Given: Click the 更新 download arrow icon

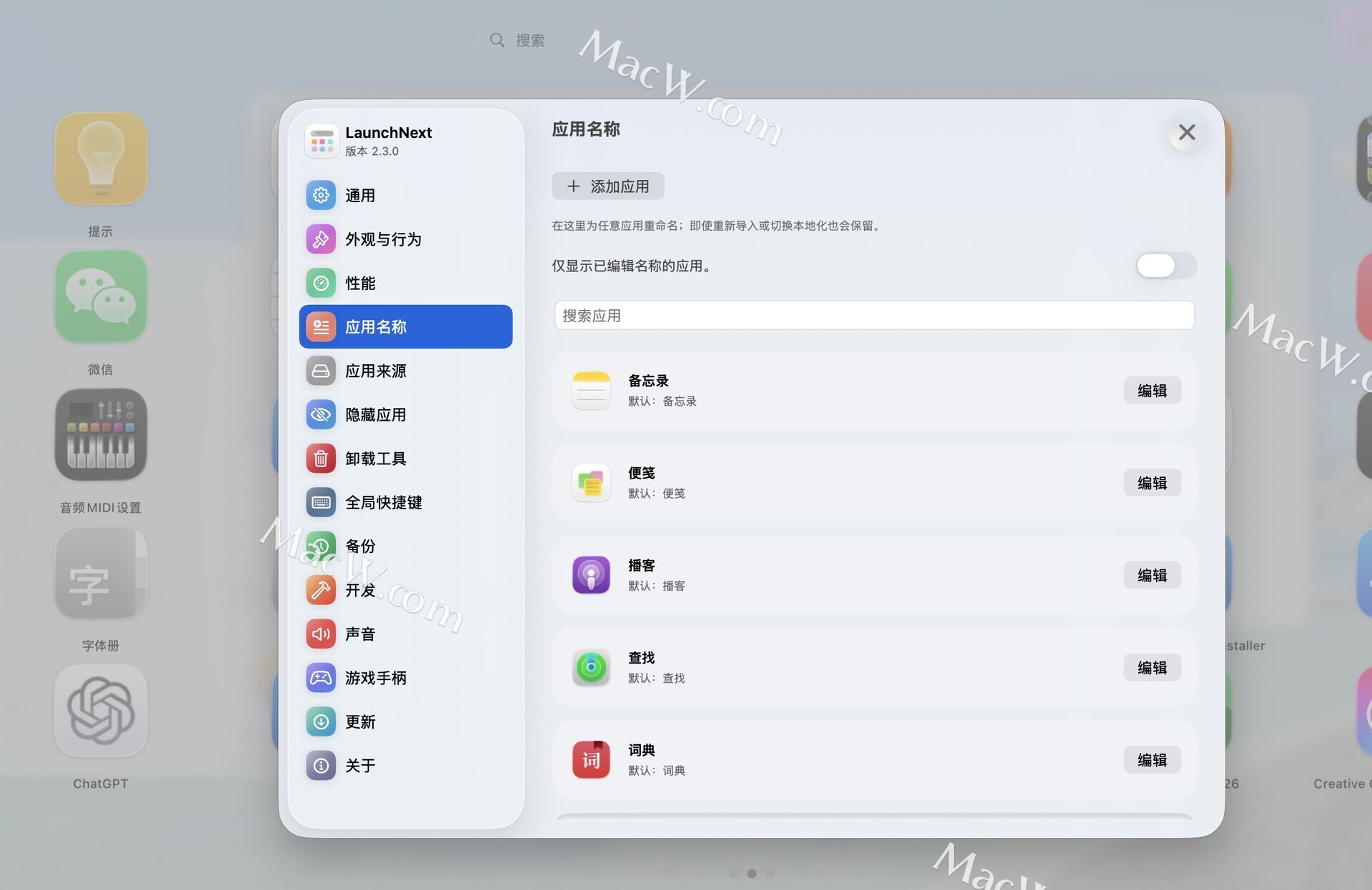Looking at the screenshot, I should [321, 721].
